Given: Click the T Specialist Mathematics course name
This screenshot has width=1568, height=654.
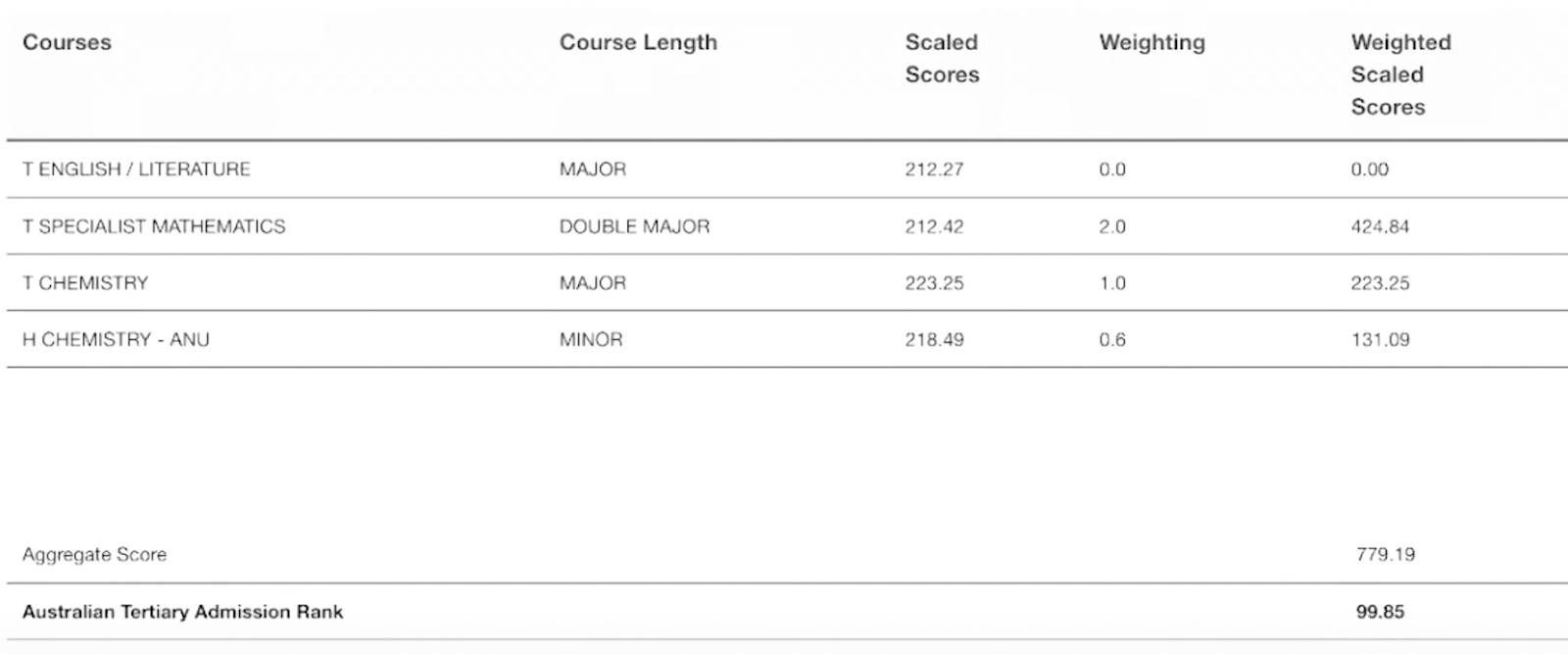Looking at the screenshot, I should 154,226.
